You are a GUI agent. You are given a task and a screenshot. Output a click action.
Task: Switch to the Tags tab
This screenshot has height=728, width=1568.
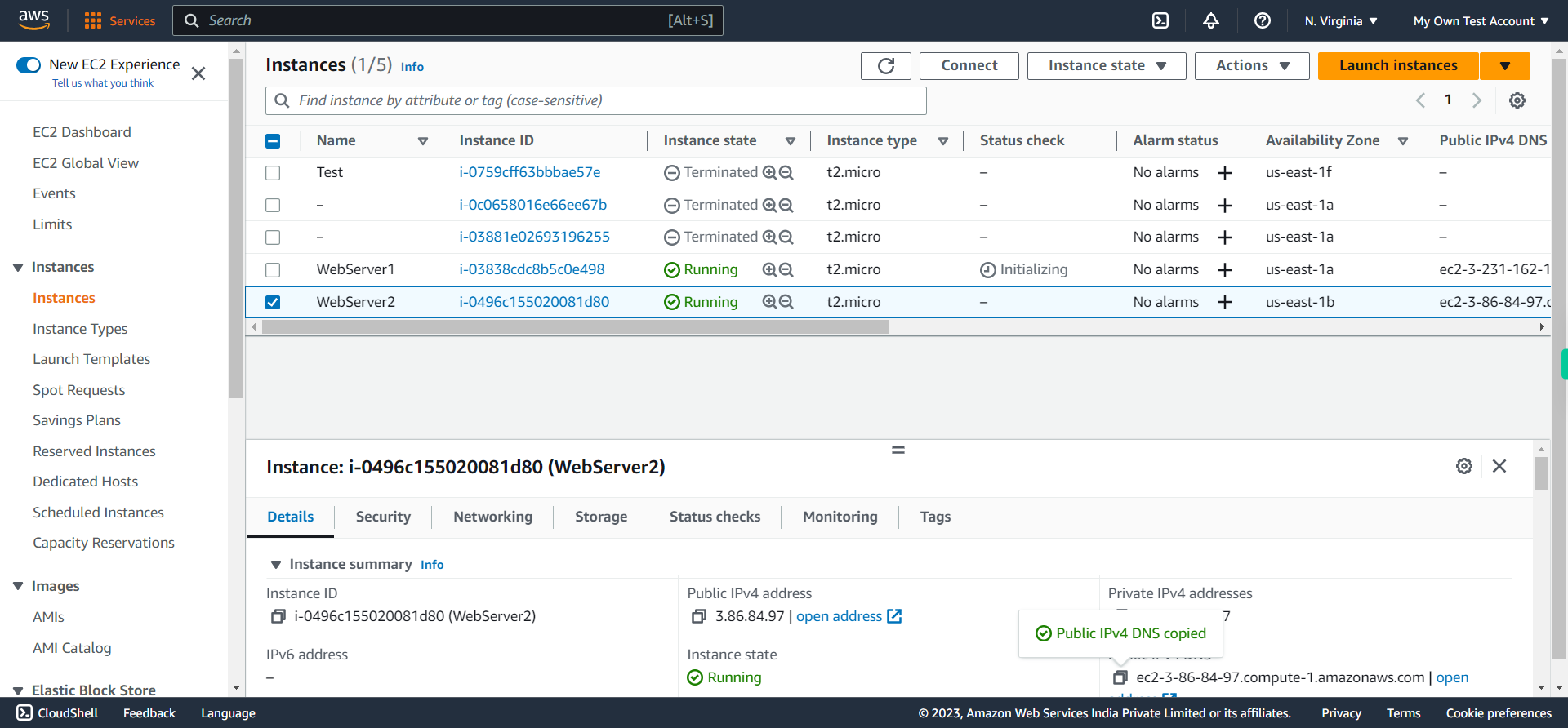(935, 517)
